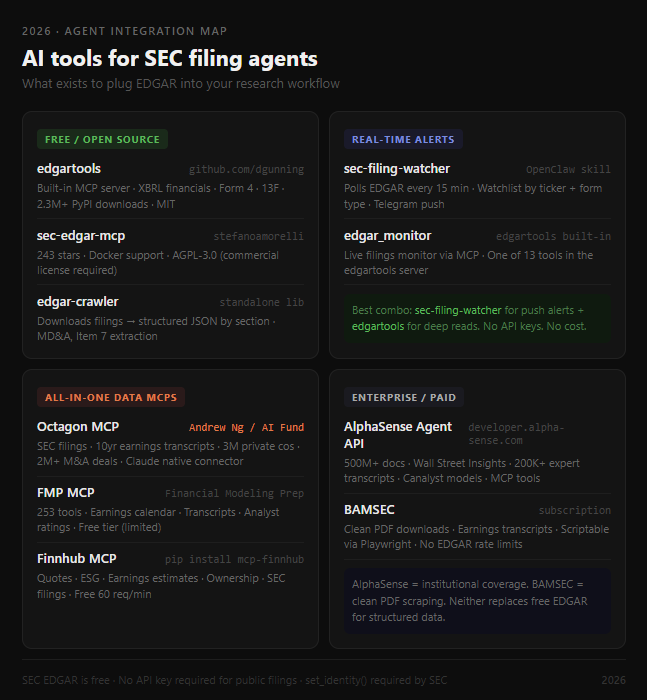Select the Octagon MCP title

[x=78, y=427]
